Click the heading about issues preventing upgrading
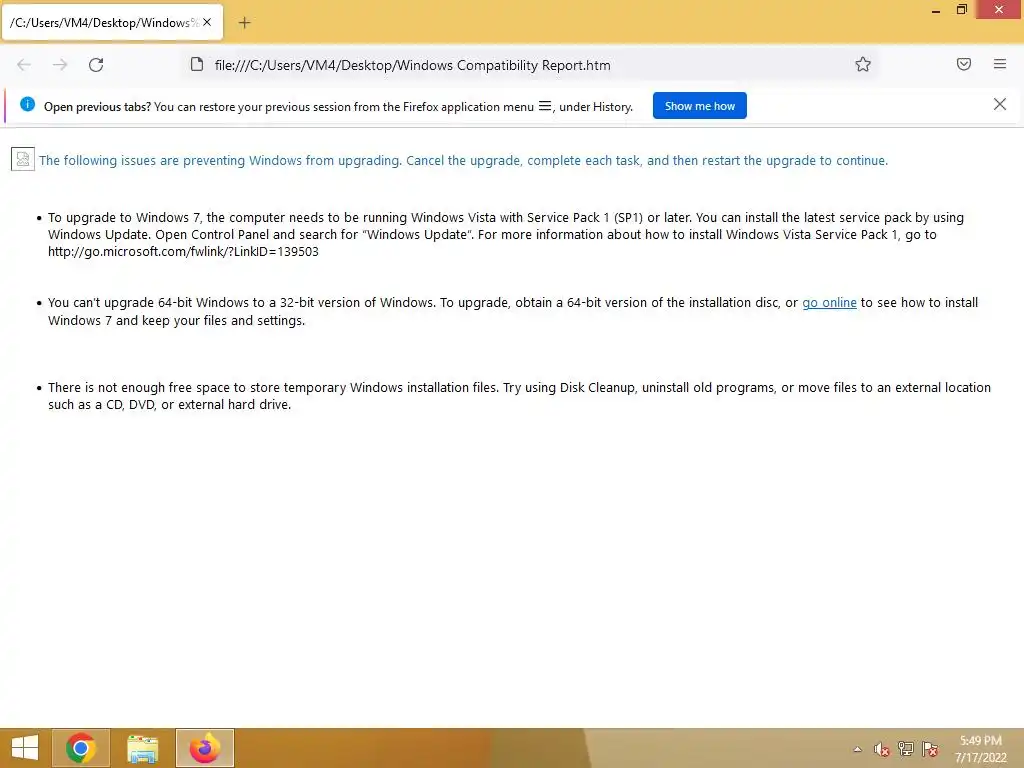The width and height of the screenshot is (1024, 768). point(463,161)
